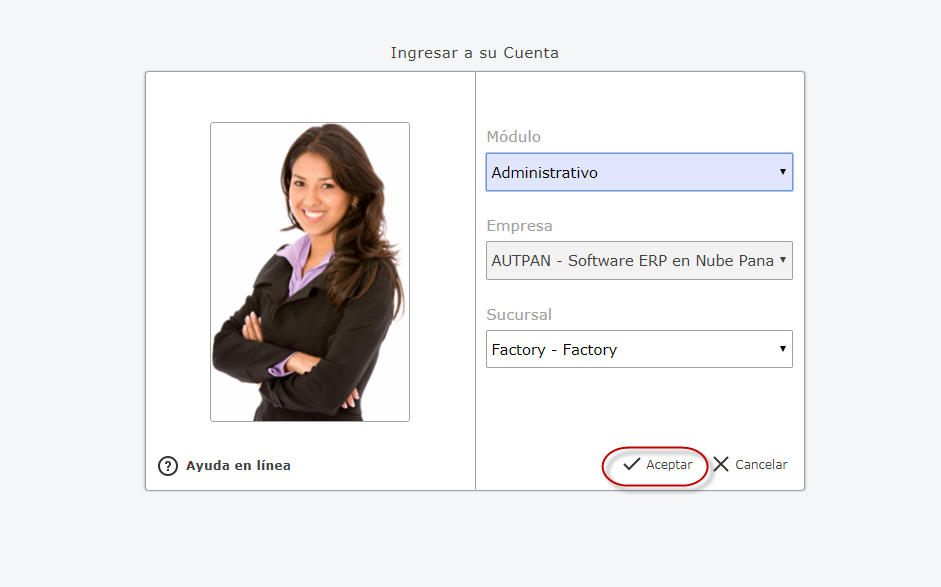Click the Aceptar button
Screen dimensions: 941x587
click(x=657, y=465)
